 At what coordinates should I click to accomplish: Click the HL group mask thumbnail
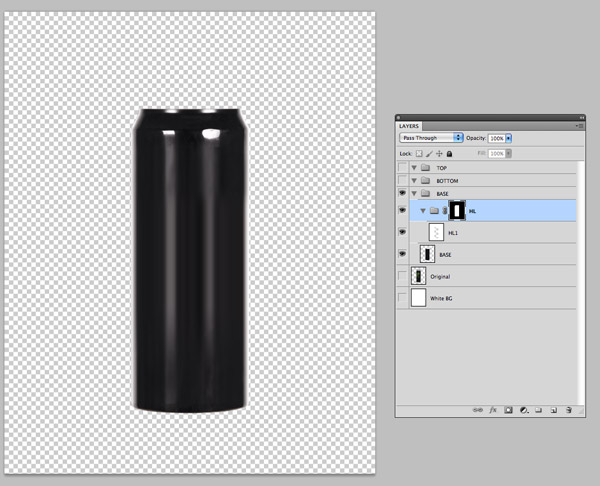point(457,210)
